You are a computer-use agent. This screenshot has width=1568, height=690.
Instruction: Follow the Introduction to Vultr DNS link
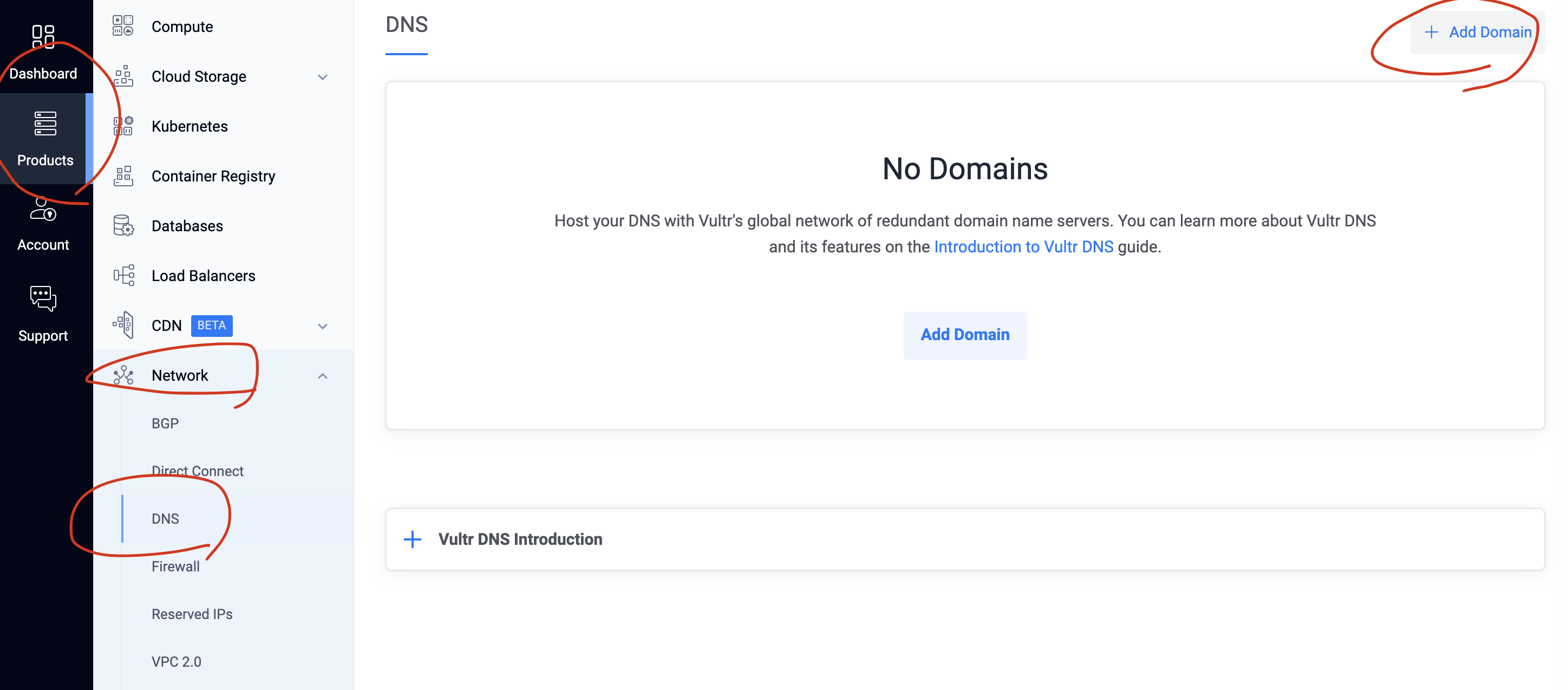(1023, 246)
